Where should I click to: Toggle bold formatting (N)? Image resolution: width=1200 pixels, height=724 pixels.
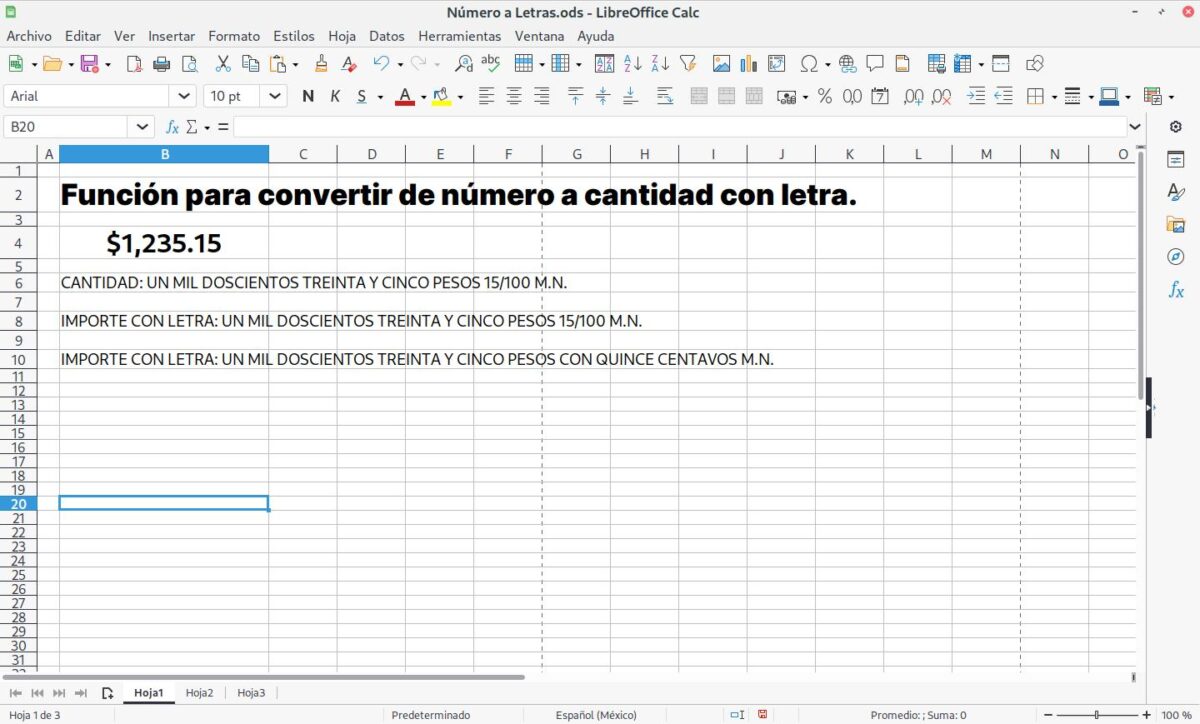pyautogui.click(x=308, y=96)
